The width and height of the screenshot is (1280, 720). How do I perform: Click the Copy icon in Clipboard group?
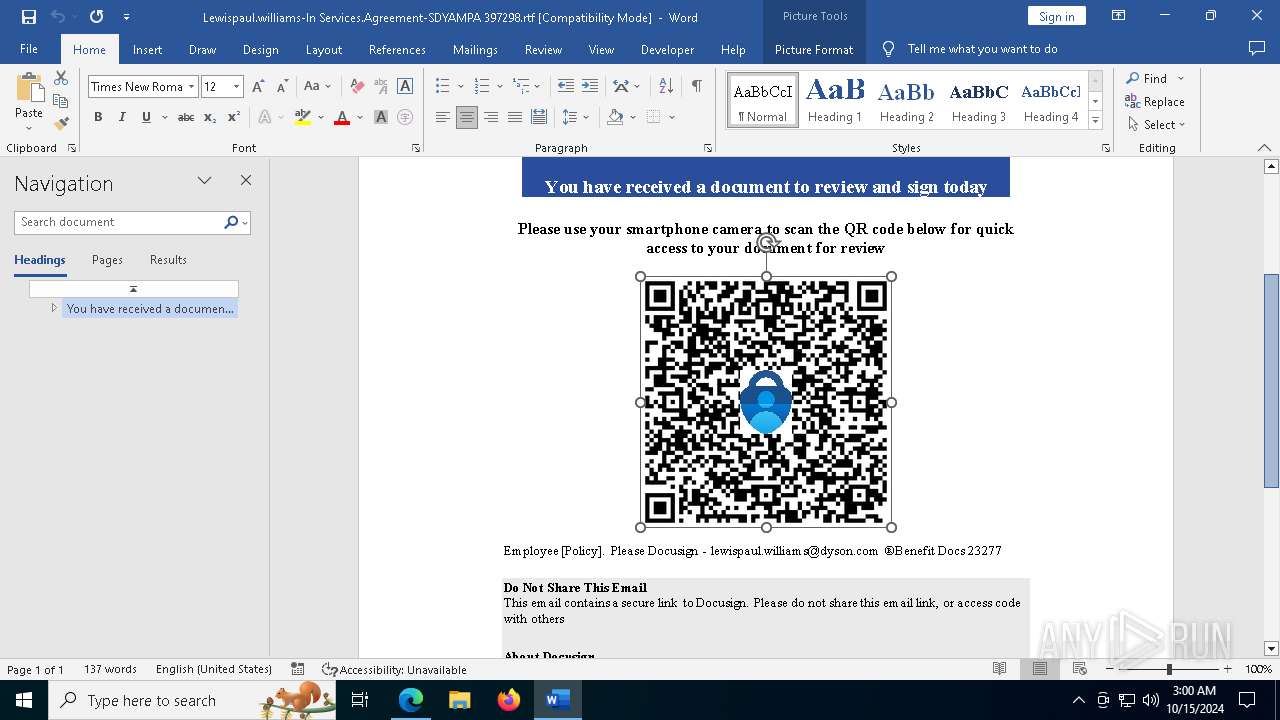pos(61,101)
